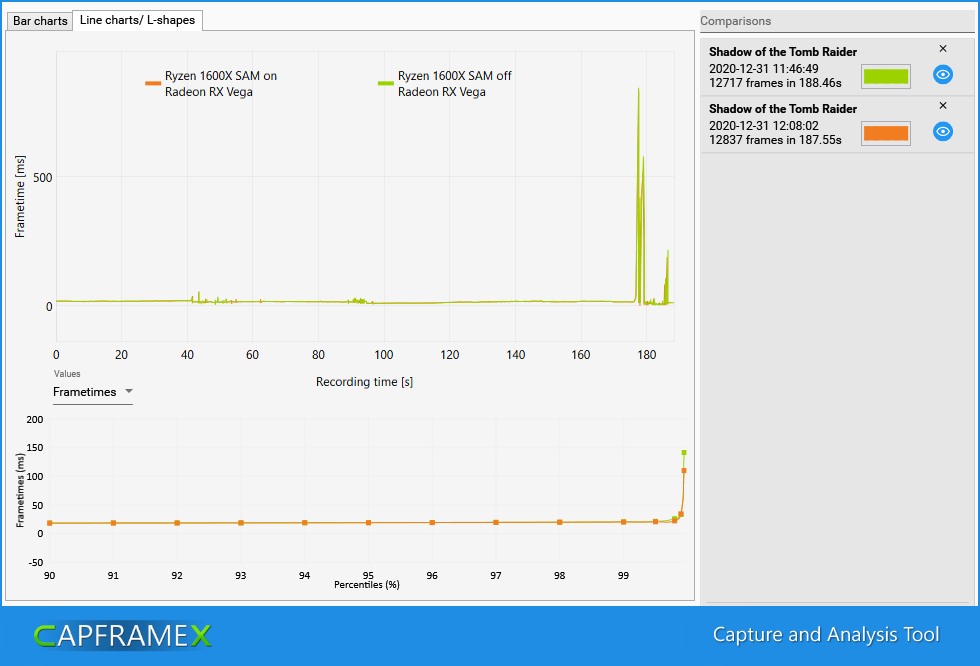
Task: Toggle visibility of the 11:46:49 recording
Action: 942,74
